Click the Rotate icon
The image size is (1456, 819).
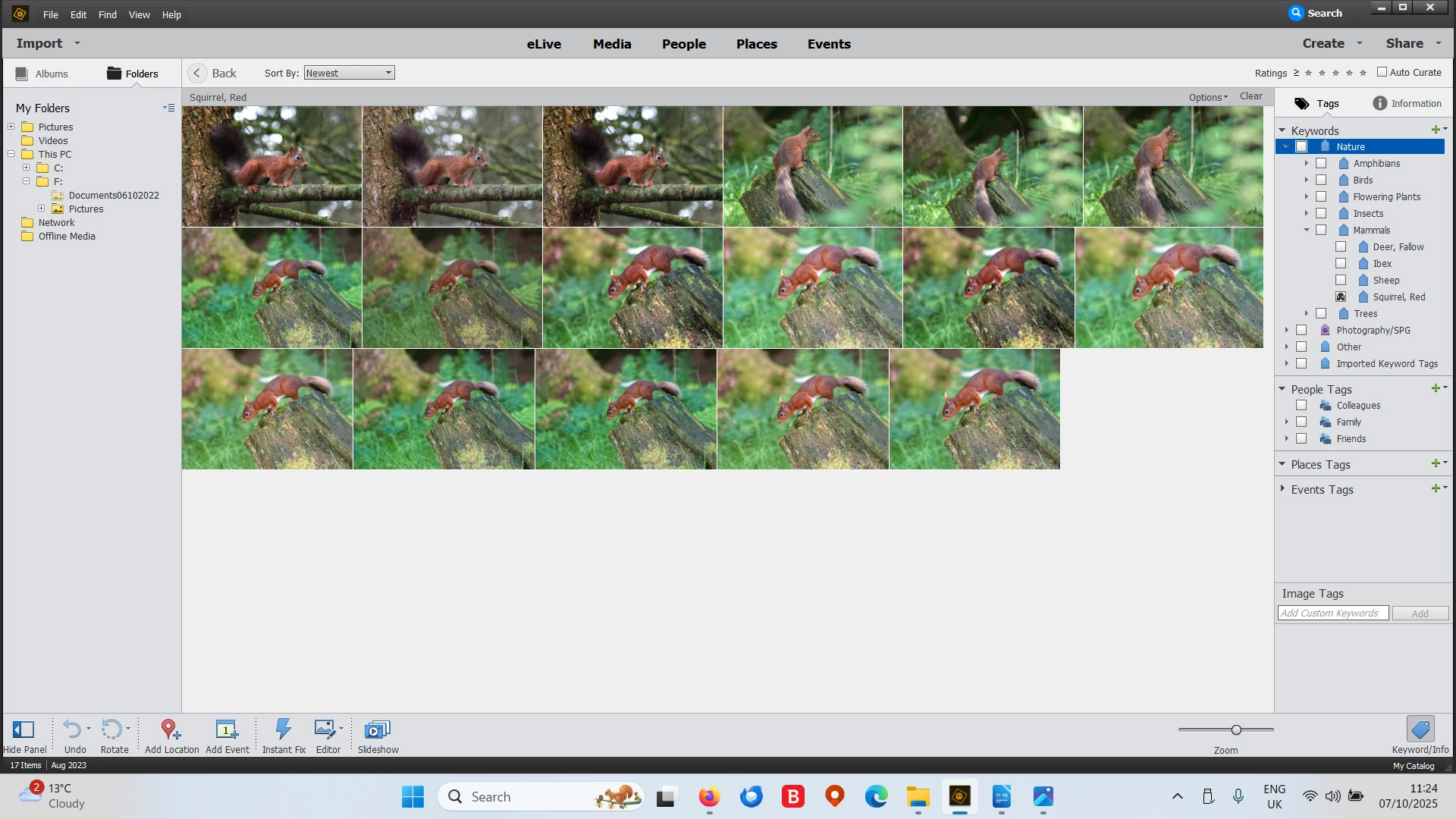click(111, 730)
